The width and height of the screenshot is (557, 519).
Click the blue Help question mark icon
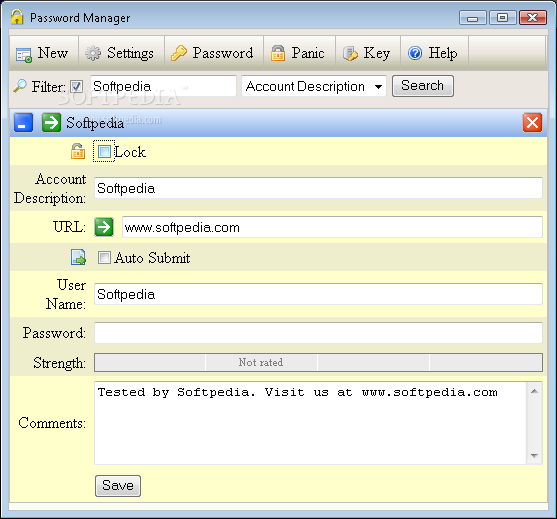415,53
